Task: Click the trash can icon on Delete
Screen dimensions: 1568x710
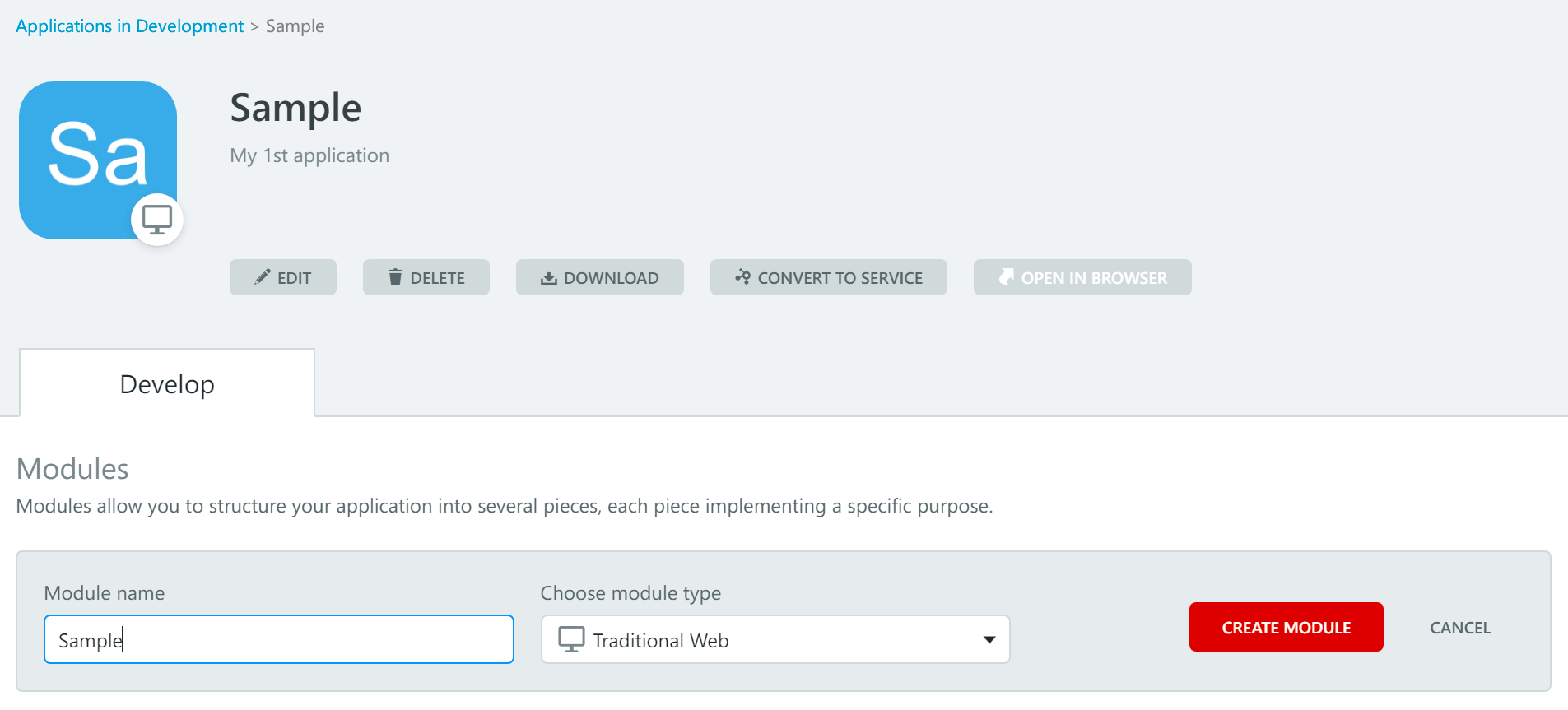Action: pyautogui.click(x=395, y=277)
